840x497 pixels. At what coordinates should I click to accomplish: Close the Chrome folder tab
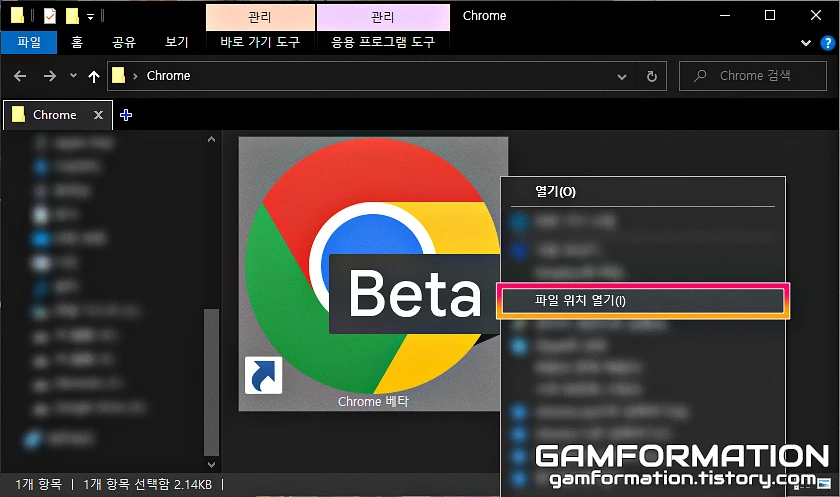point(99,115)
